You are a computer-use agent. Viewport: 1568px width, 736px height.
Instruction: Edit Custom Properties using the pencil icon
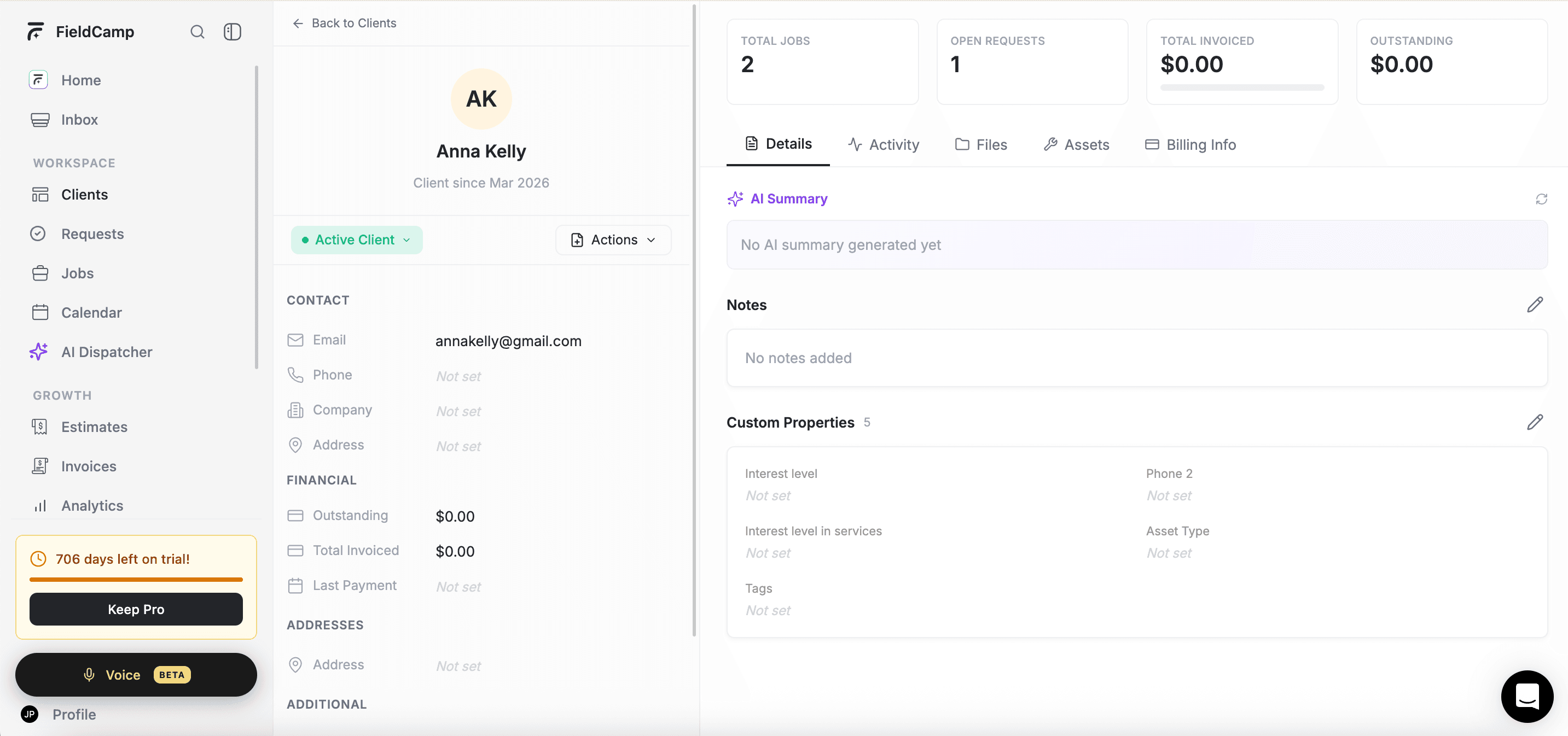tap(1536, 422)
